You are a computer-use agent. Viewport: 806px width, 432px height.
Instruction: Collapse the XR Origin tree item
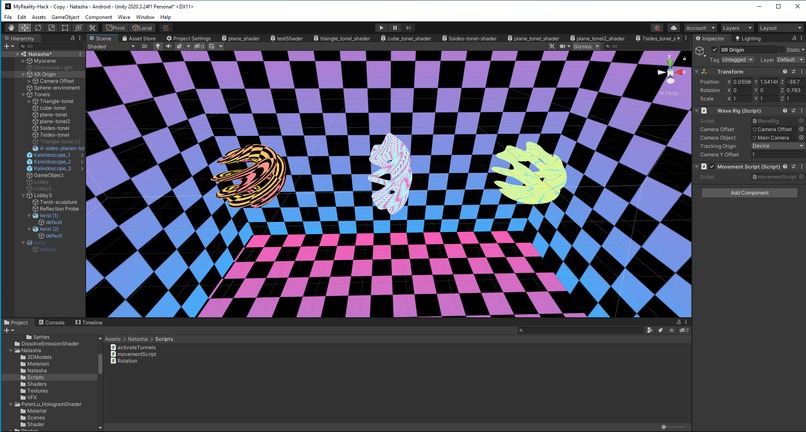[23, 74]
